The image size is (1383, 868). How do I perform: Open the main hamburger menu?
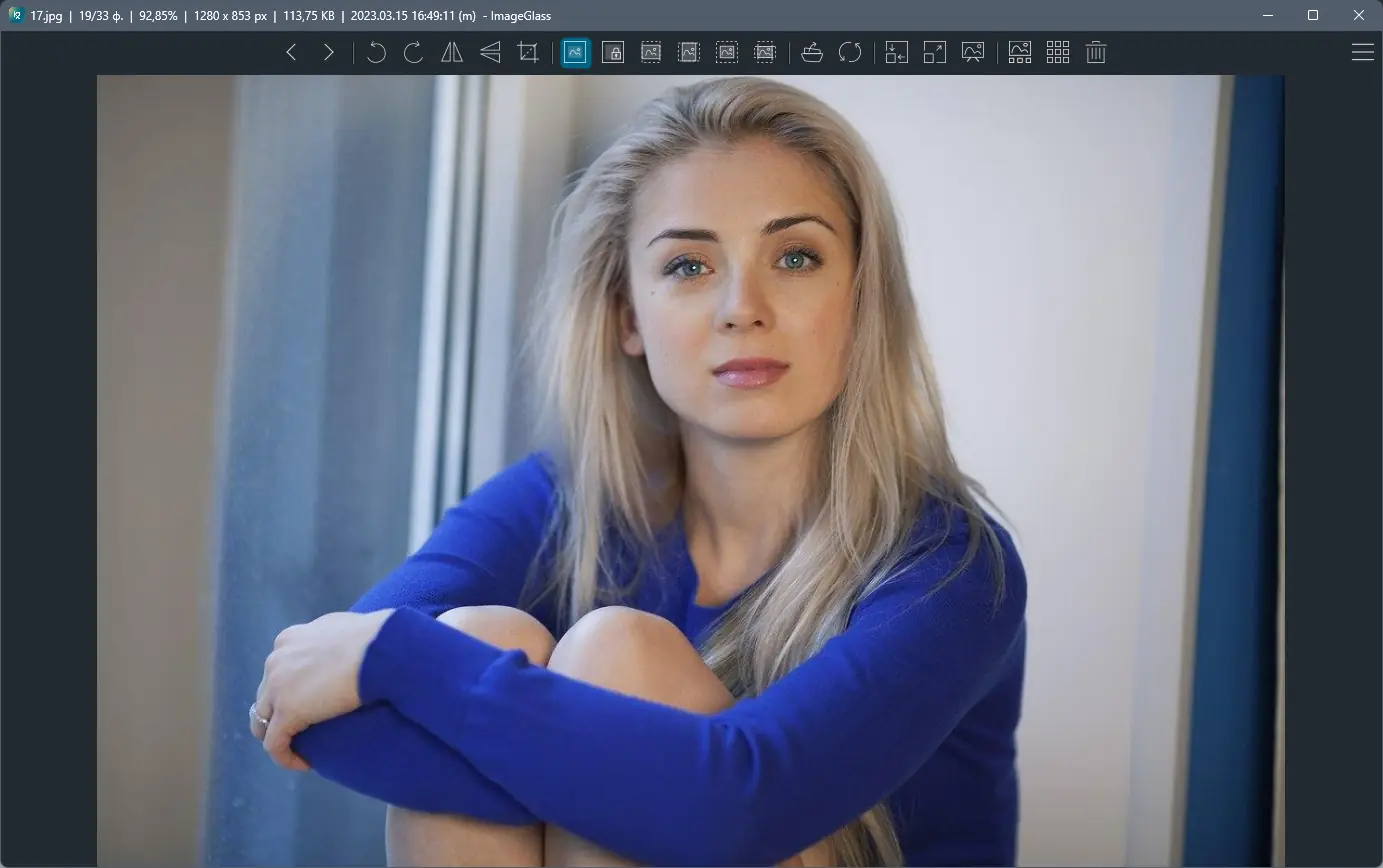coord(1363,53)
